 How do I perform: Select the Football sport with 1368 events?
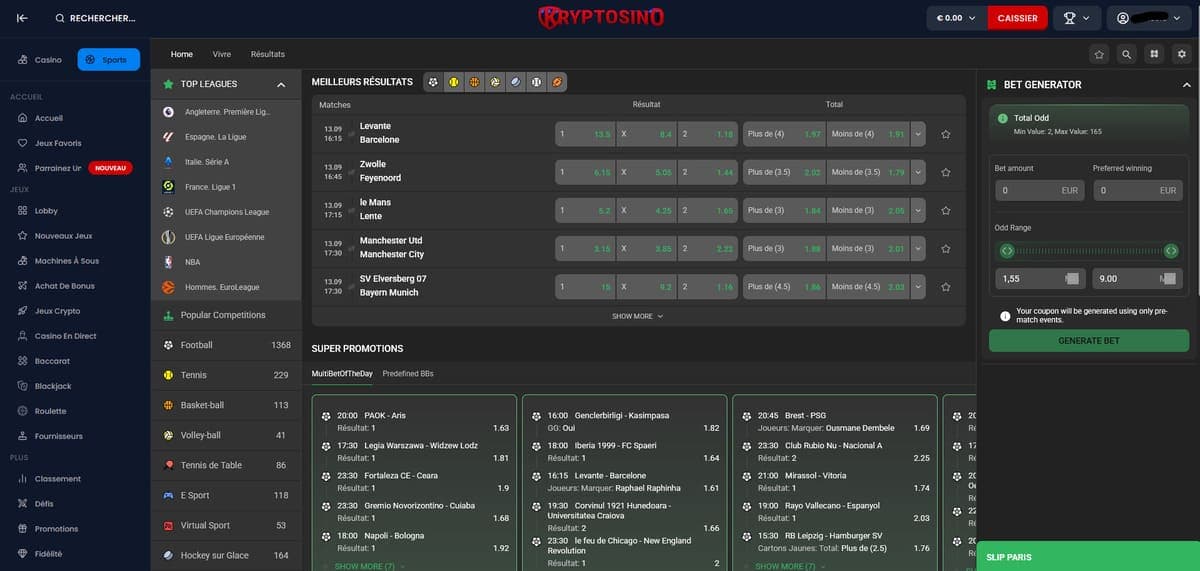coord(226,345)
